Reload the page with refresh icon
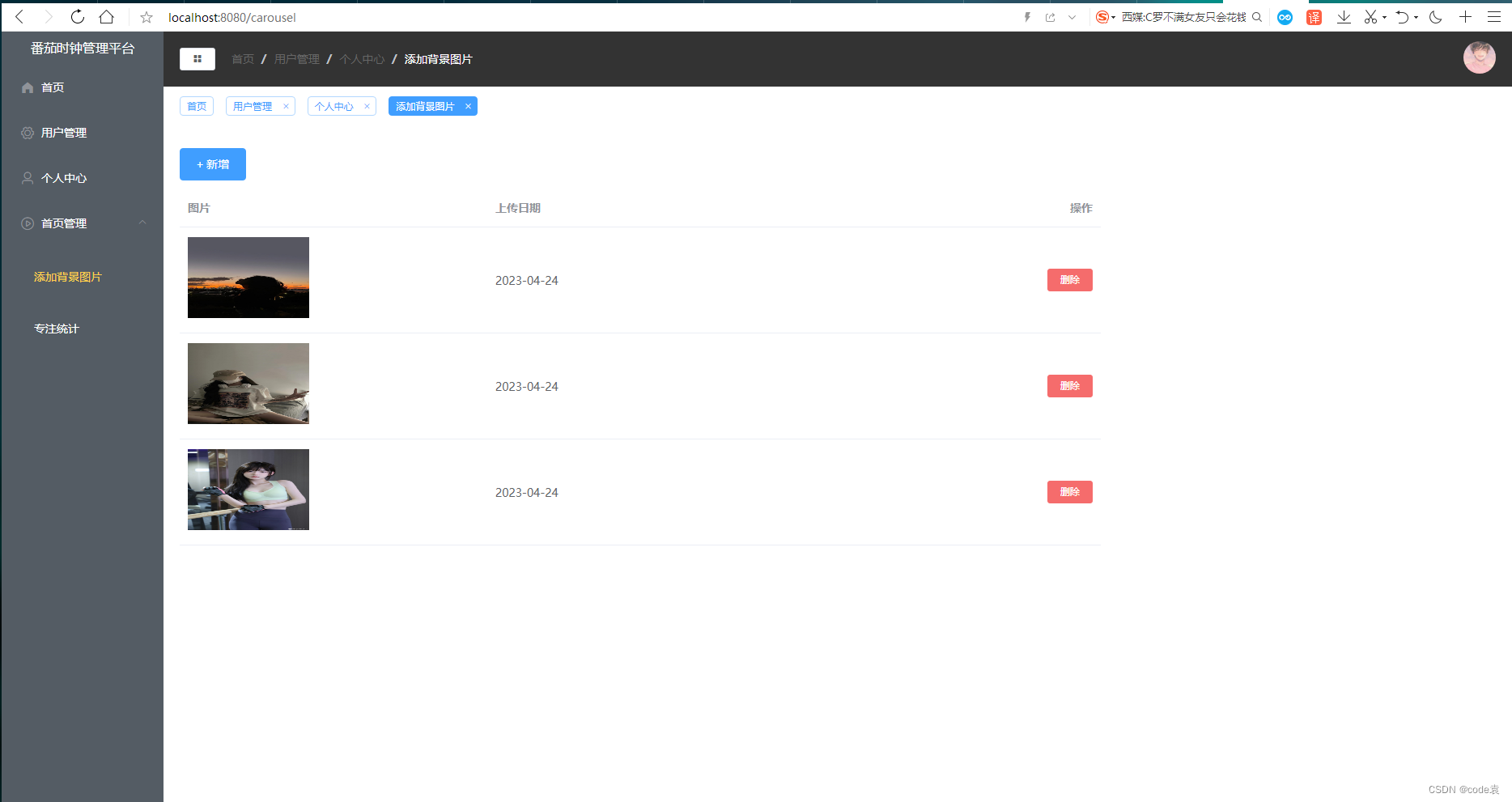 (x=78, y=17)
